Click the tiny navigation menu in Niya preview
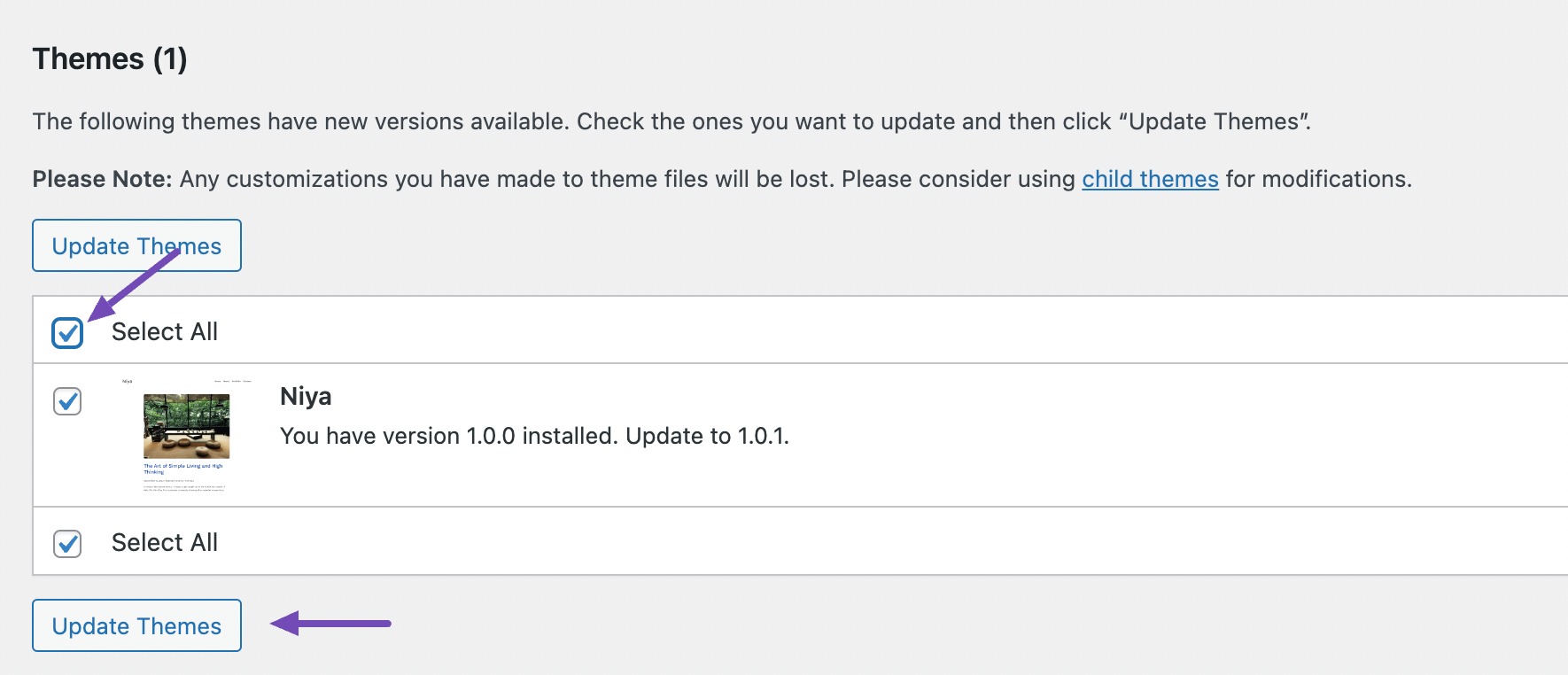Image resolution: width=1568 pixels, height=675 pixels. 233,382
